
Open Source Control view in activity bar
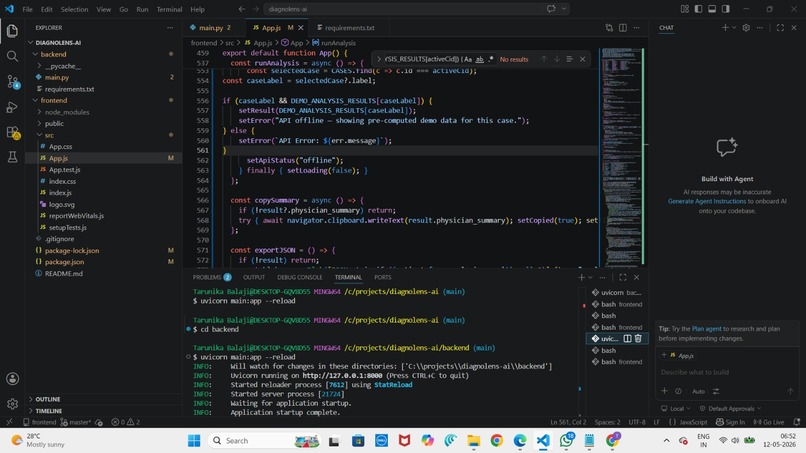click(12, 81)
